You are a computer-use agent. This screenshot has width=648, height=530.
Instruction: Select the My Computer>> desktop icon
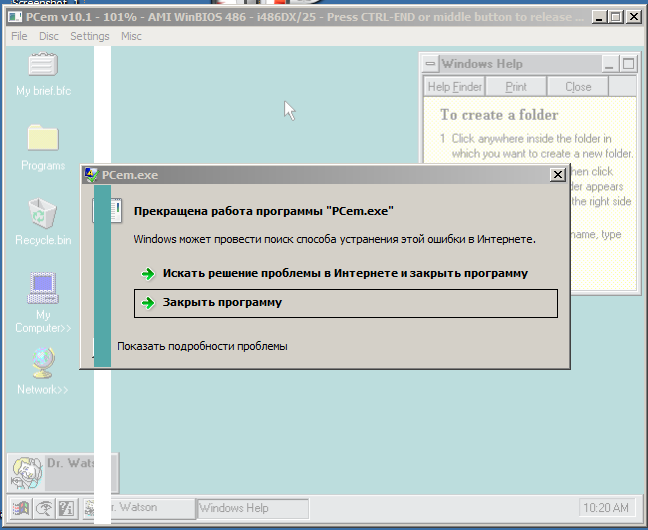[x=43, y=303]
